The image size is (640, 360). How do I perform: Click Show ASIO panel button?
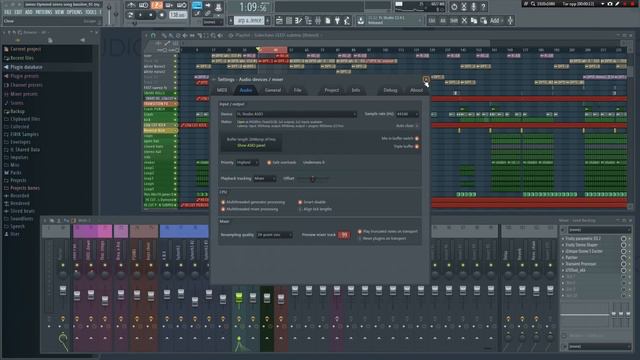pos(251,145)
